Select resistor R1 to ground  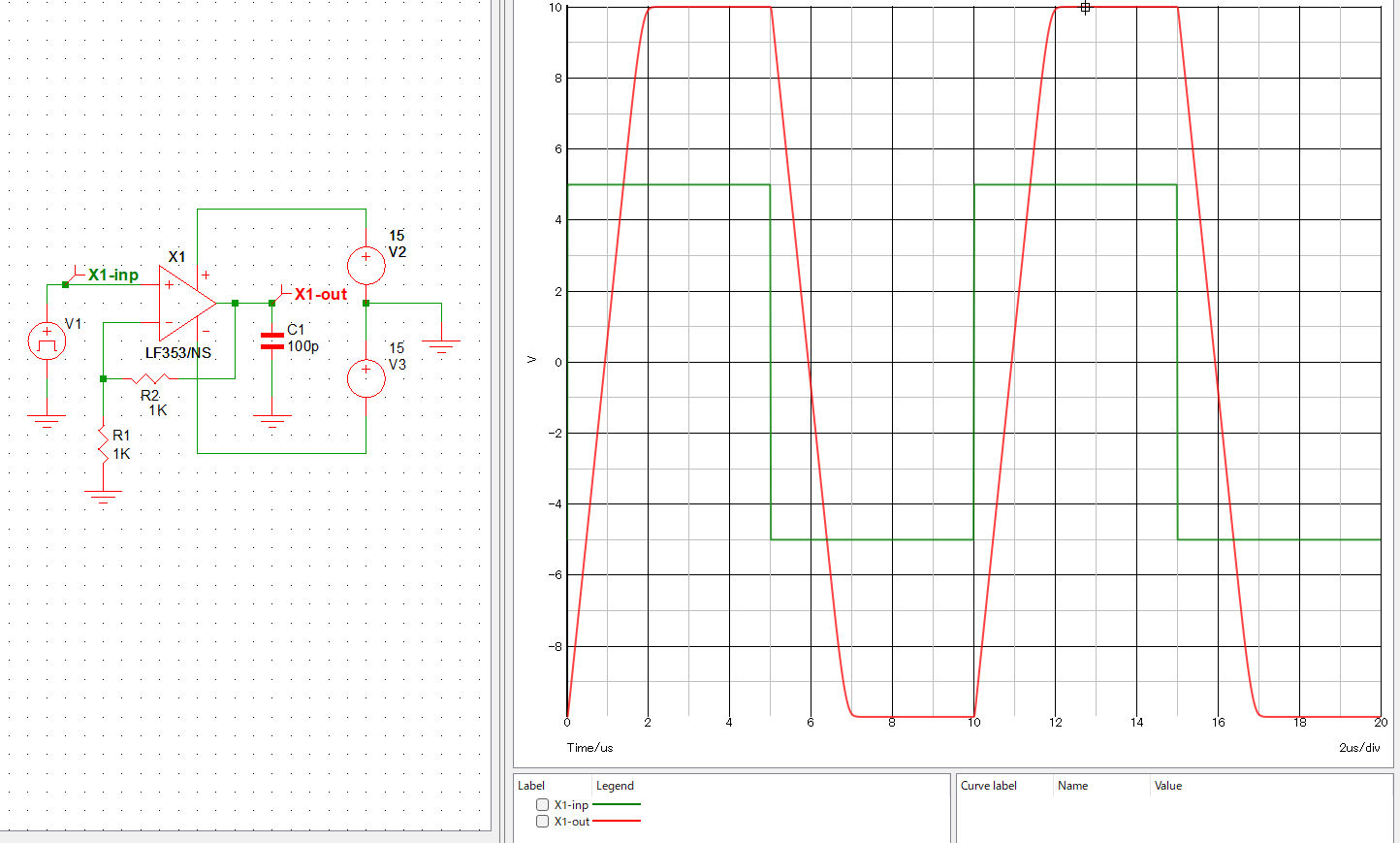tap(103, 442)
